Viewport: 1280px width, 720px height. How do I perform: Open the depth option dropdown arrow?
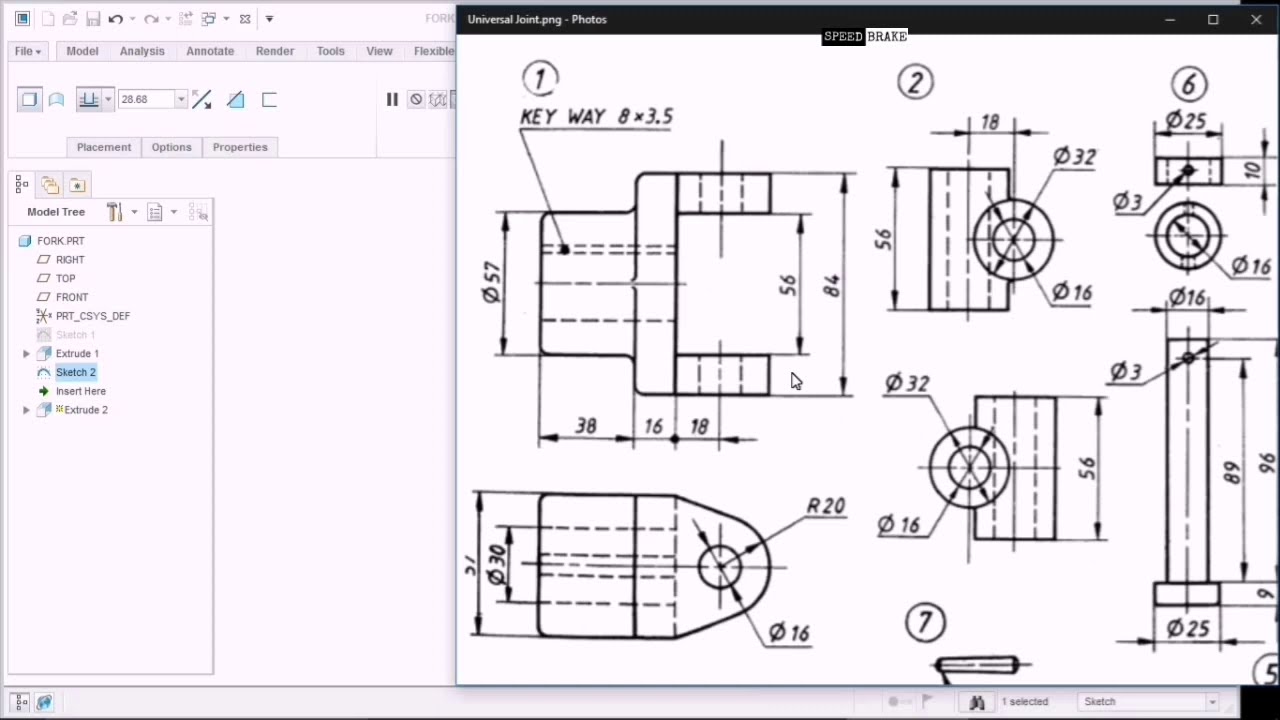click(108, 99)
